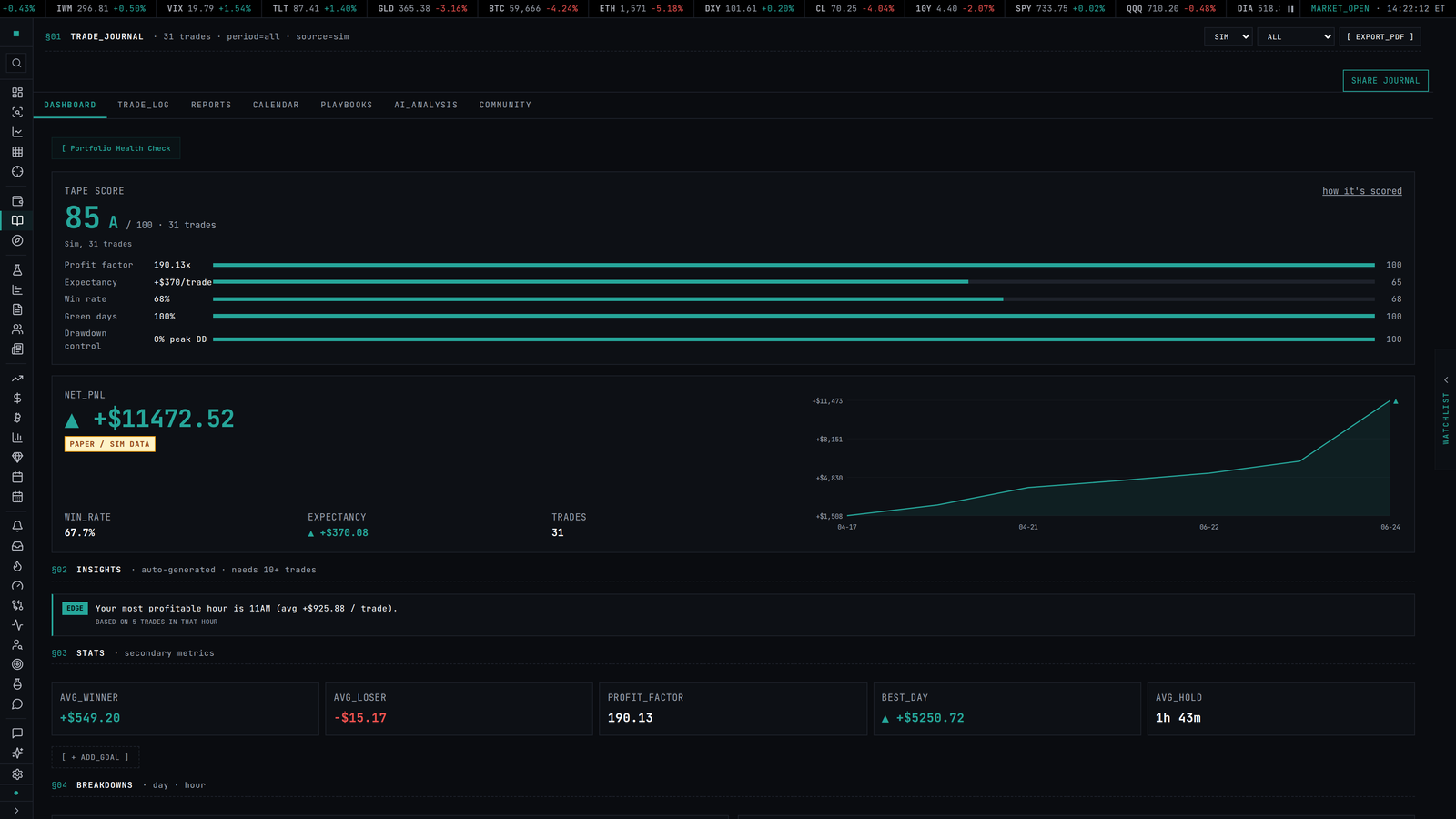Image resolution: width=1456 pixels, height=819 pixels.
Task: Open the crosshair target icon
Action: (x=16, y=172)
